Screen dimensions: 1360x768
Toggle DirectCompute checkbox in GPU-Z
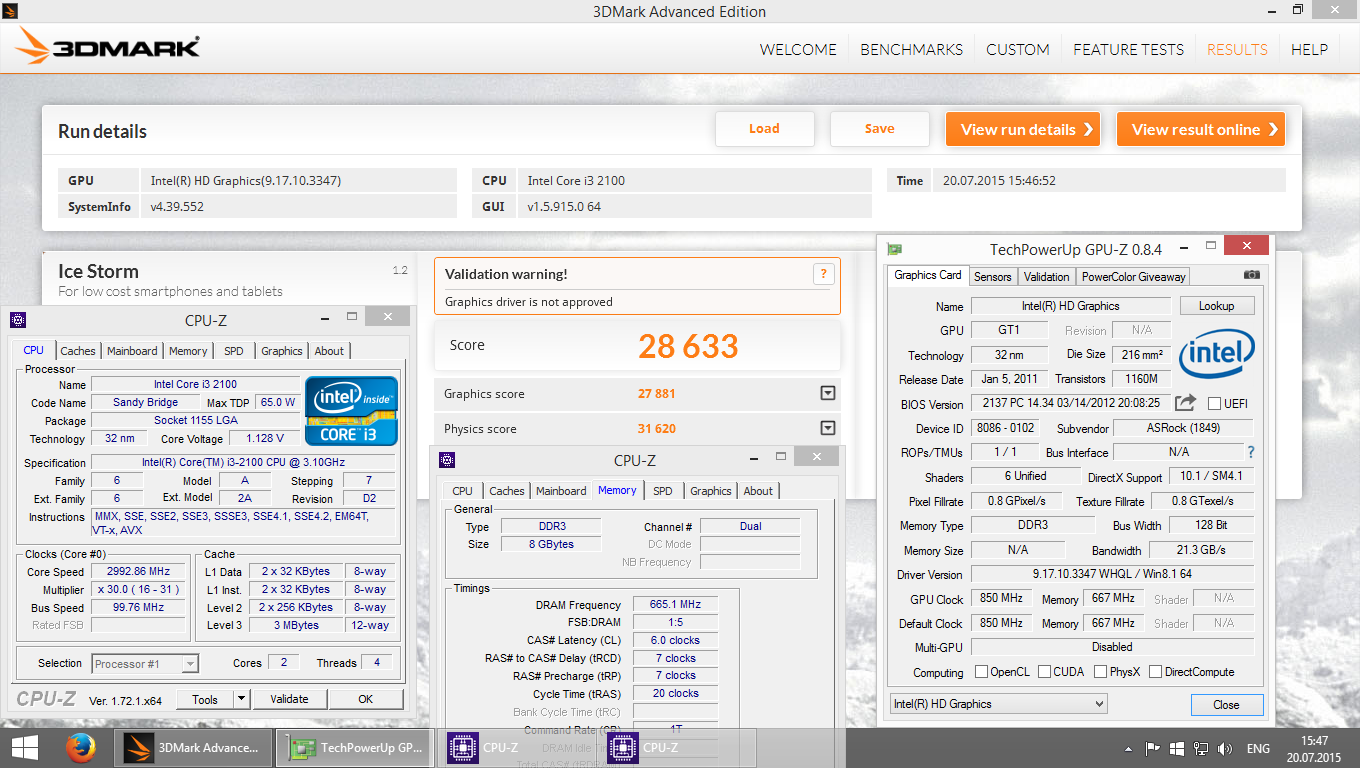[1155, 672]
